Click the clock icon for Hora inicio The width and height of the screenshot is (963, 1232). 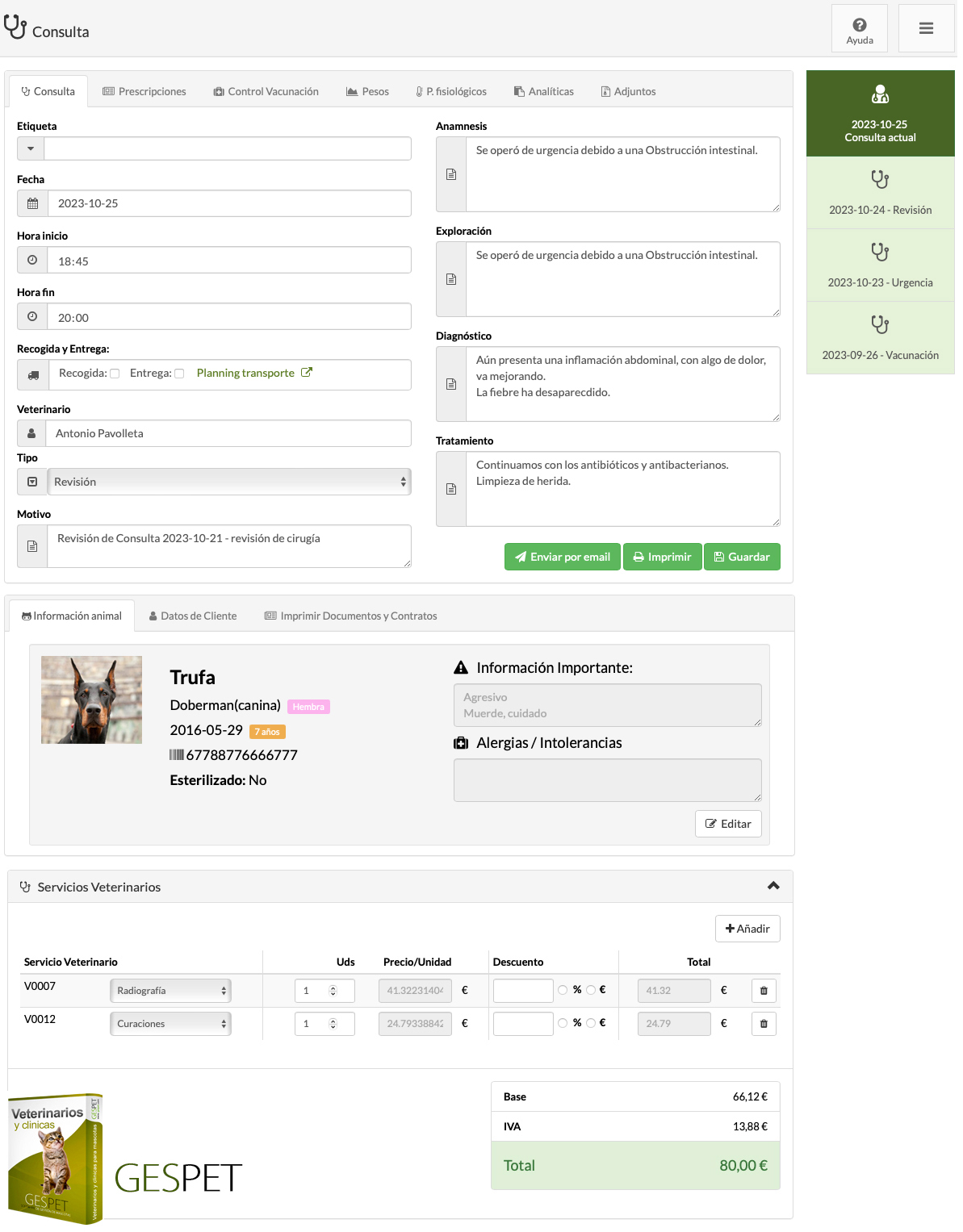(x=32, y=261)
